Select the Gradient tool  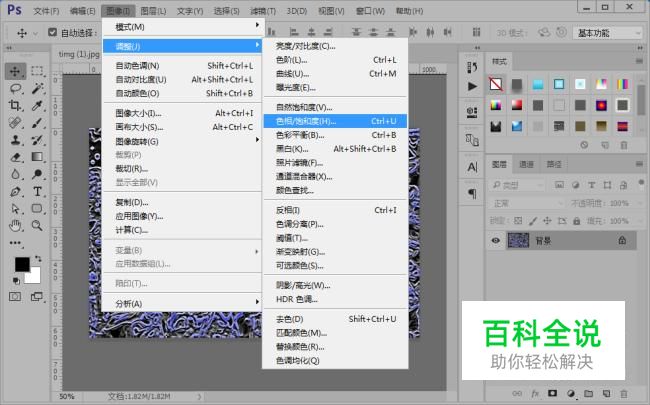pyautogui.click(x=37, y=157)
